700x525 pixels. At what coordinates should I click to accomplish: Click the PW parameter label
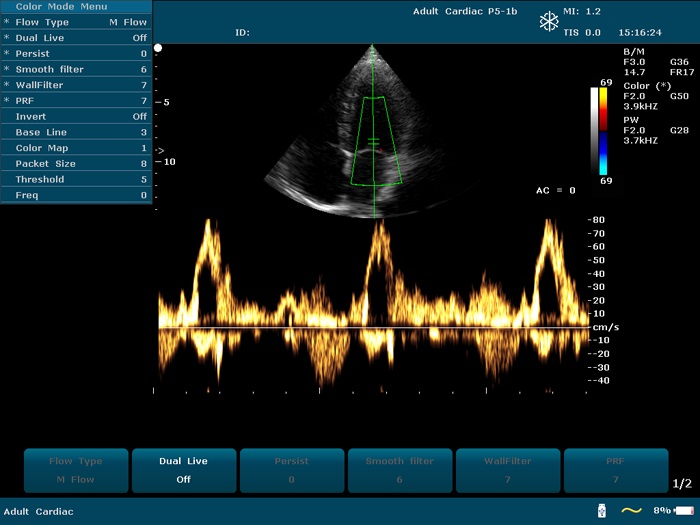tap(631, 120)
